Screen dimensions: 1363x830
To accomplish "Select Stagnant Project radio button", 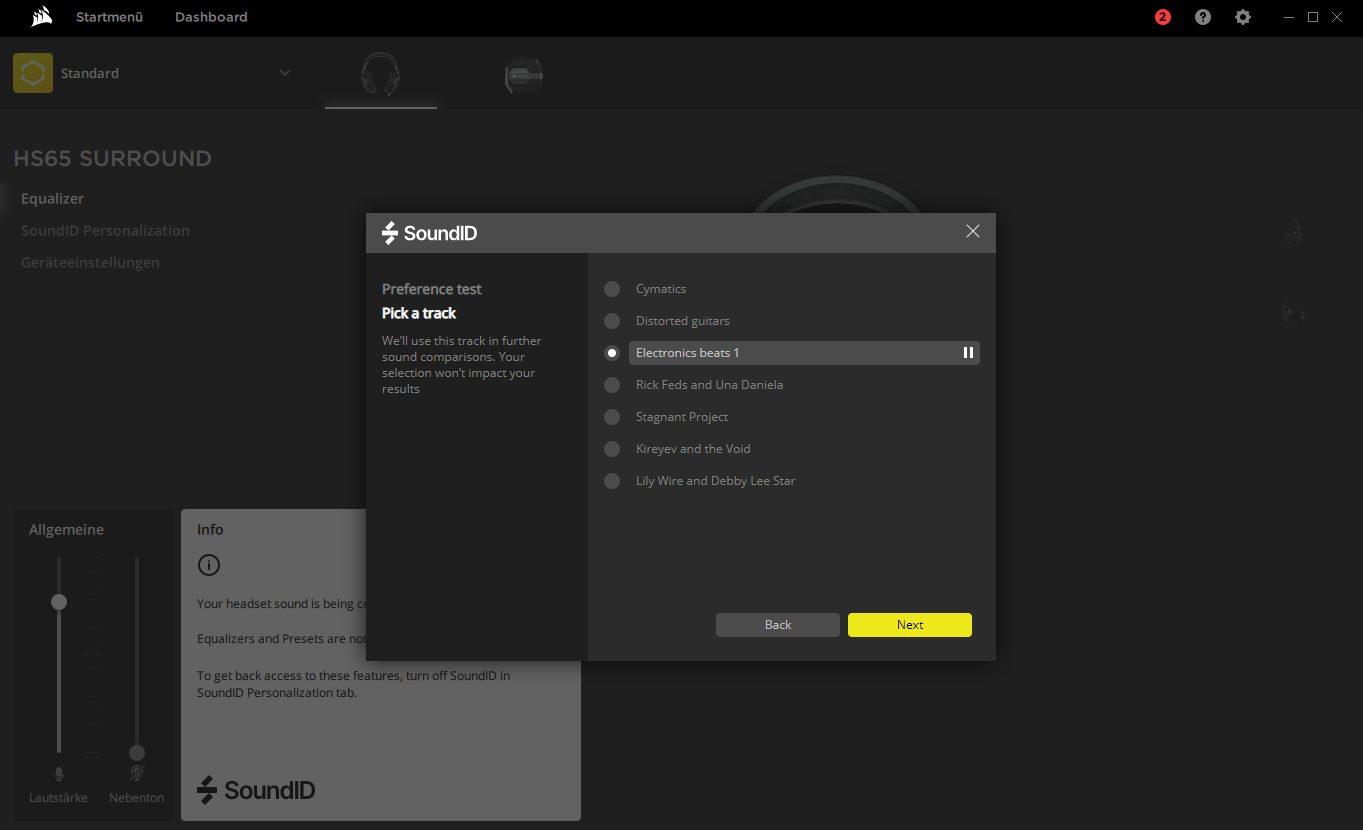I will [x=612, y=417].
